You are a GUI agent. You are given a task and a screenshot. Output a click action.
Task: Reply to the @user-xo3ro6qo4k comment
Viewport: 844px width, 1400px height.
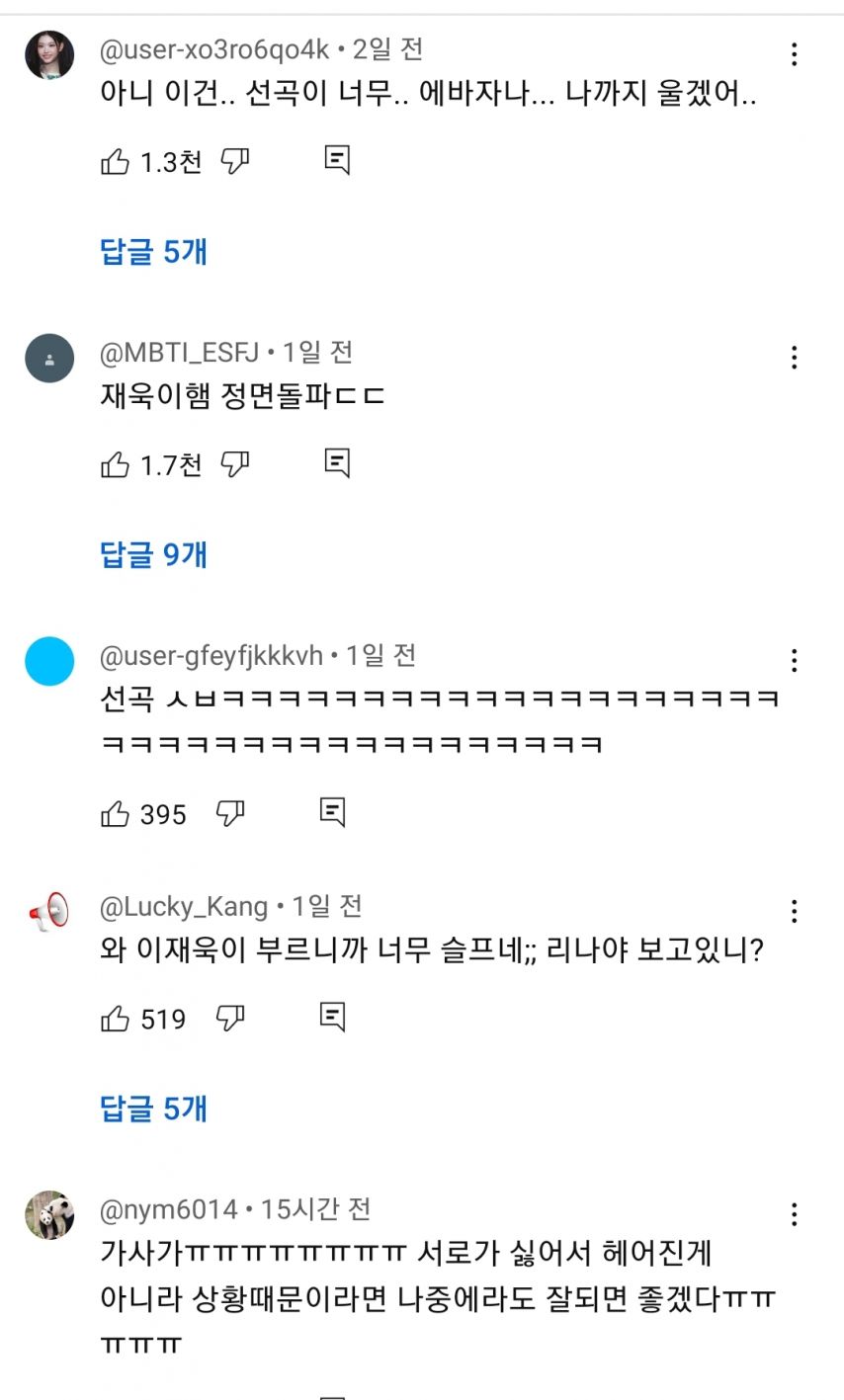[337, 160]
